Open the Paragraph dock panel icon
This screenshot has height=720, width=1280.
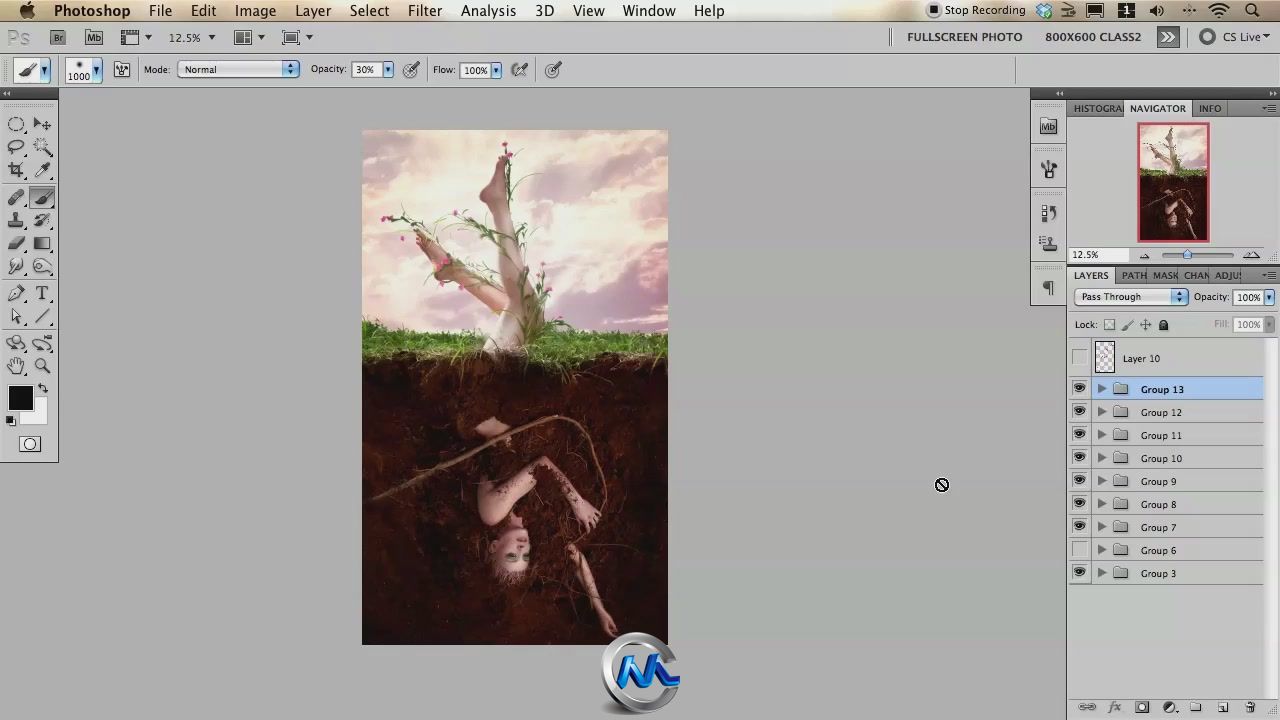point(1048,288)
